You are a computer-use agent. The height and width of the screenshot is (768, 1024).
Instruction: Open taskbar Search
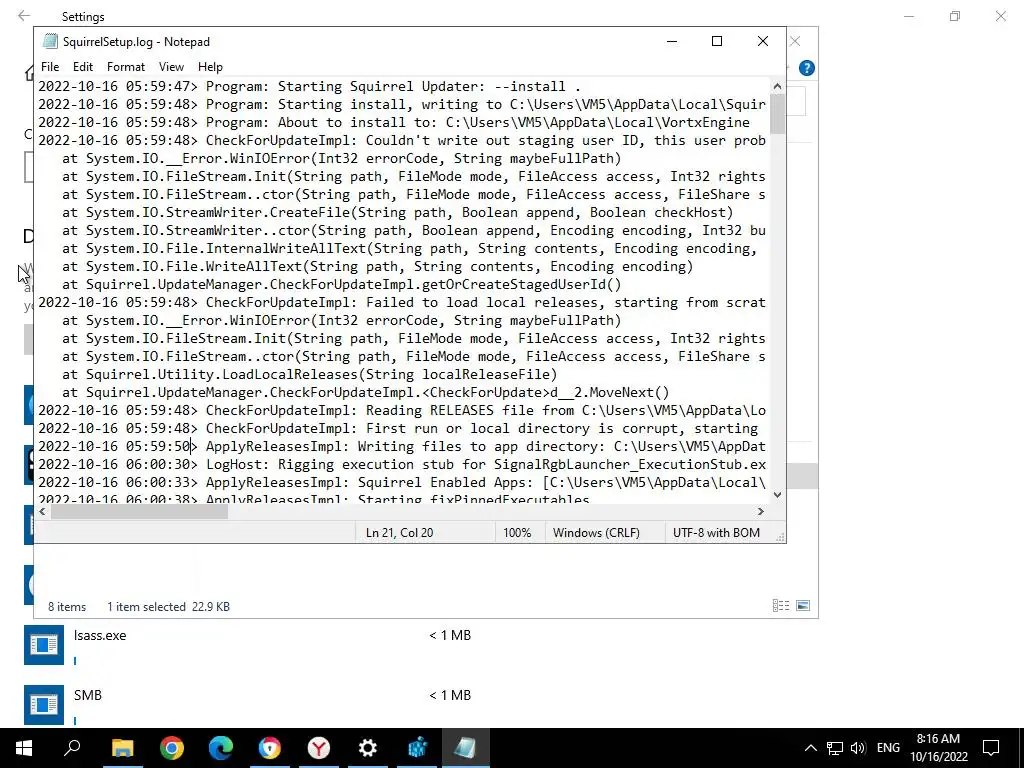pos(72,748)
